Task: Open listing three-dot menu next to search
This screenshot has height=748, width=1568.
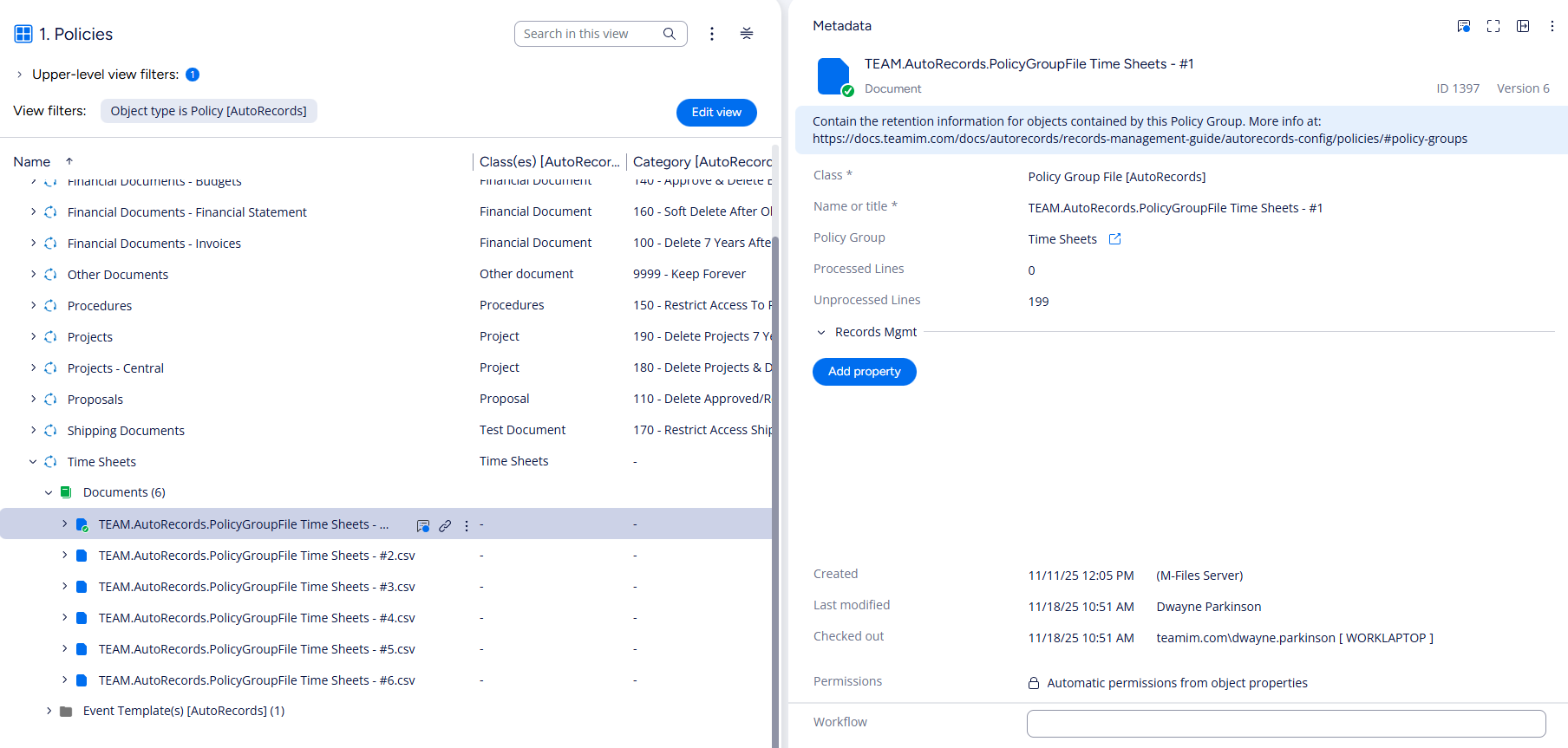Action: click(x=712, y=34)
